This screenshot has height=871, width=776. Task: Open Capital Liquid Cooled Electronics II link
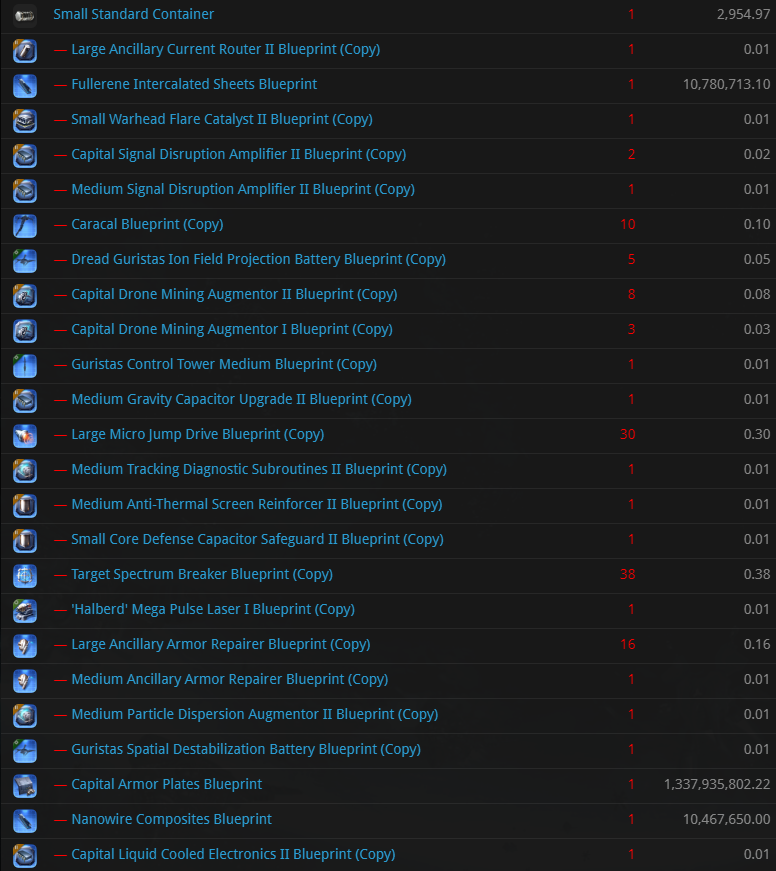coord(233,854)
